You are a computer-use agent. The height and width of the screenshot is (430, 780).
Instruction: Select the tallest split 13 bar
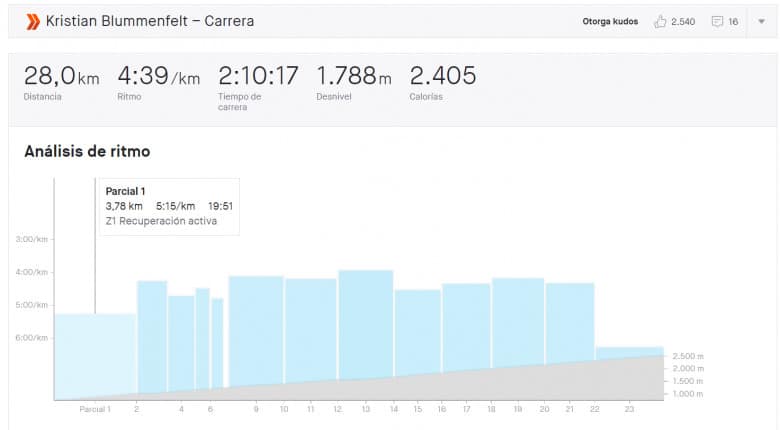pos(366,324)
